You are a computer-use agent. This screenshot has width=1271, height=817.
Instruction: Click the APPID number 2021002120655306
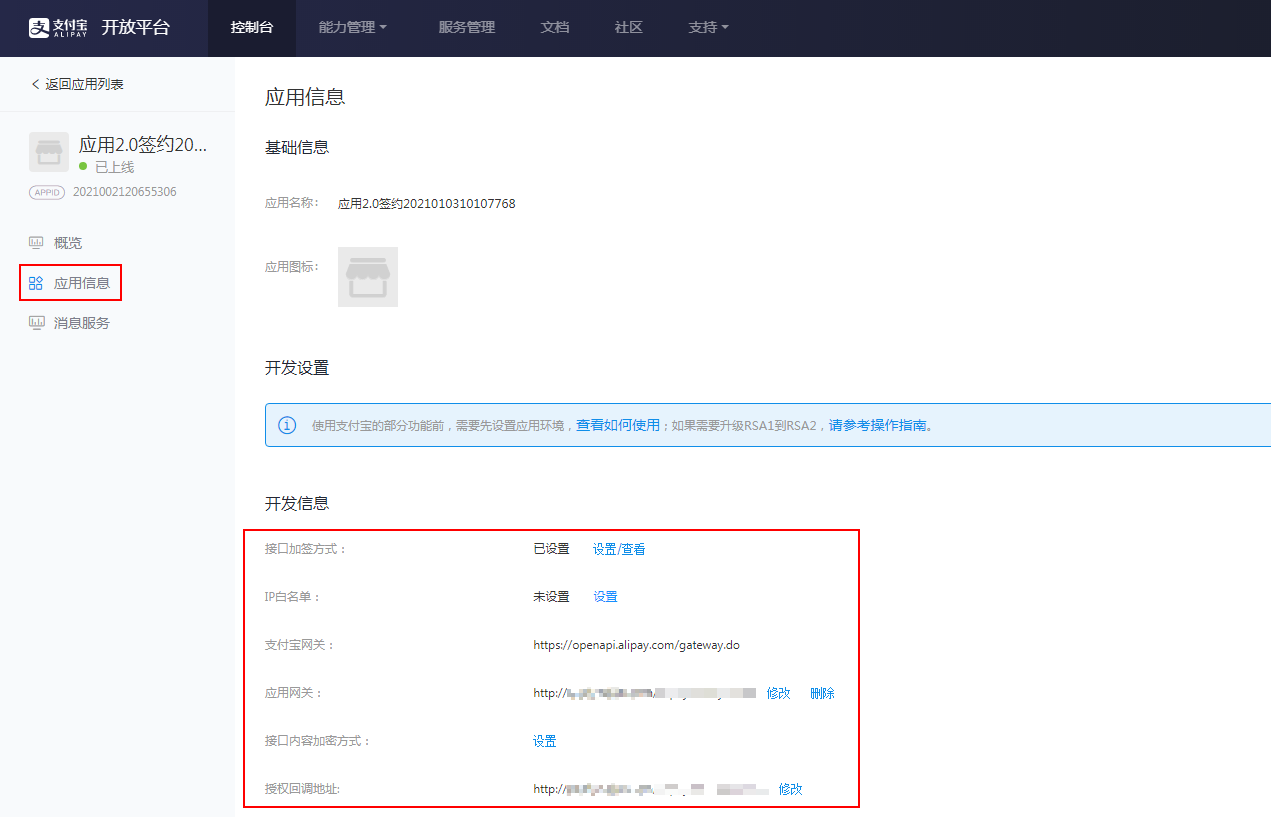point(125,192)
